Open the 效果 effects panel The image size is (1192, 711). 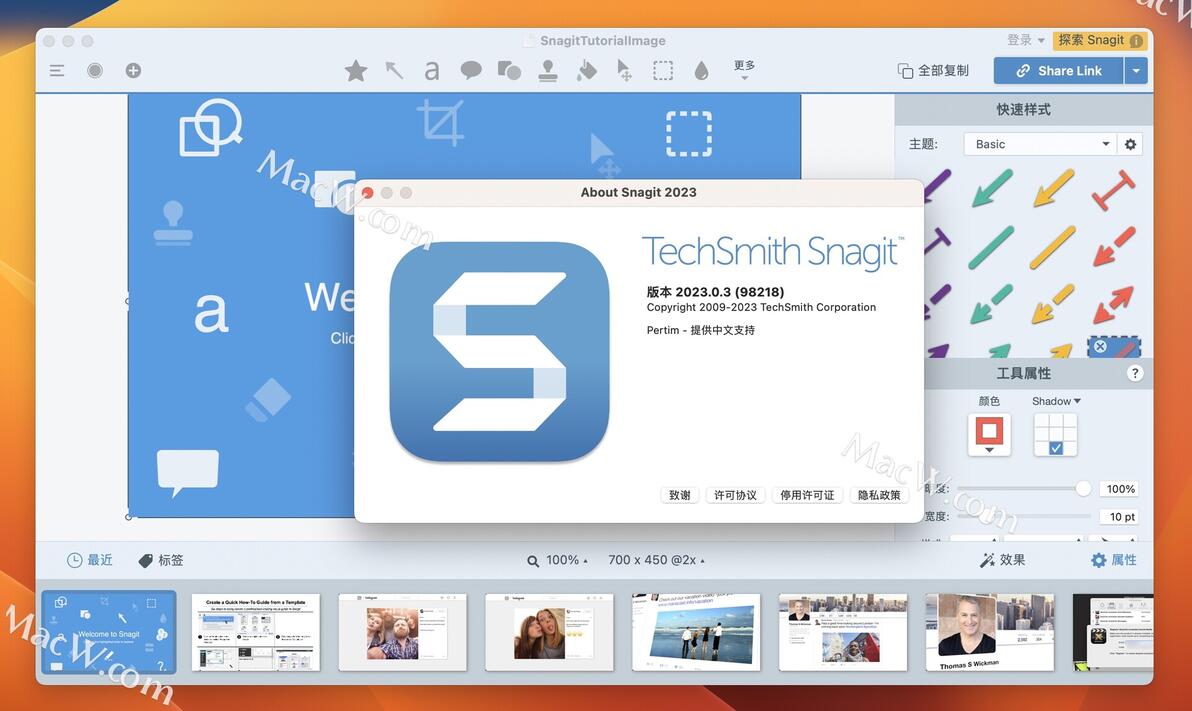tap(1002, 560)
